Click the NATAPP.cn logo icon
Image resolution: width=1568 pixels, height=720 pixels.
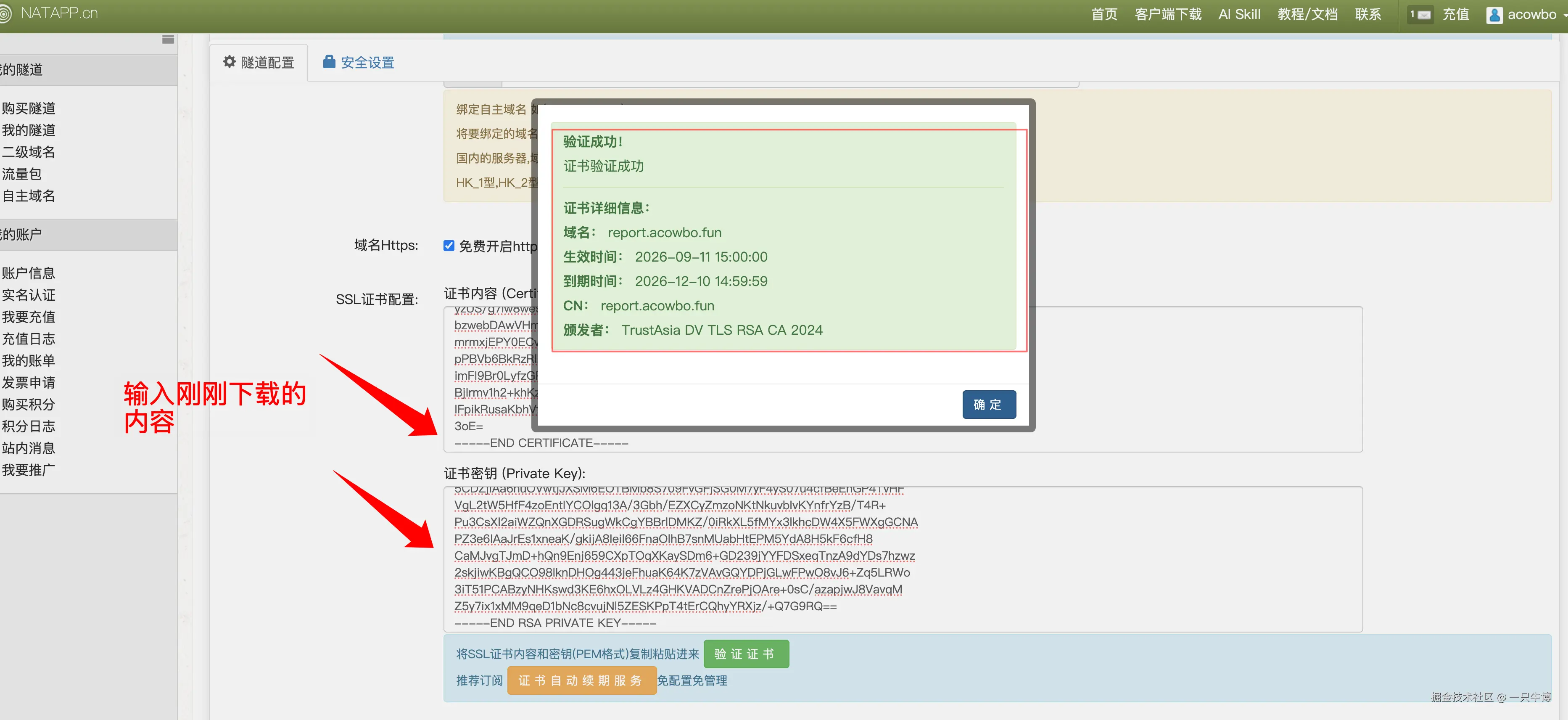coord(5,13)
